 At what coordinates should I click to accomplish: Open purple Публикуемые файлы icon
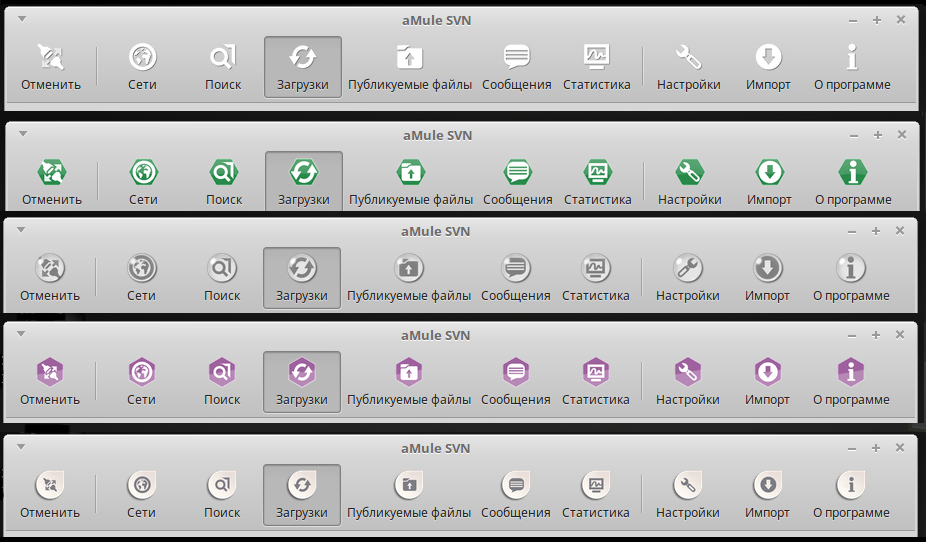(409, 373)
